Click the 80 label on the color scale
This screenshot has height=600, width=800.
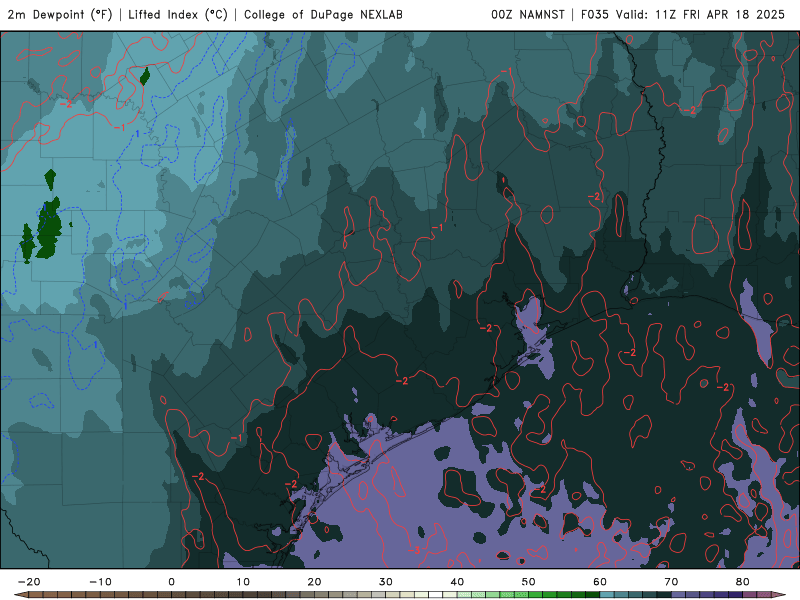(743, 582)
